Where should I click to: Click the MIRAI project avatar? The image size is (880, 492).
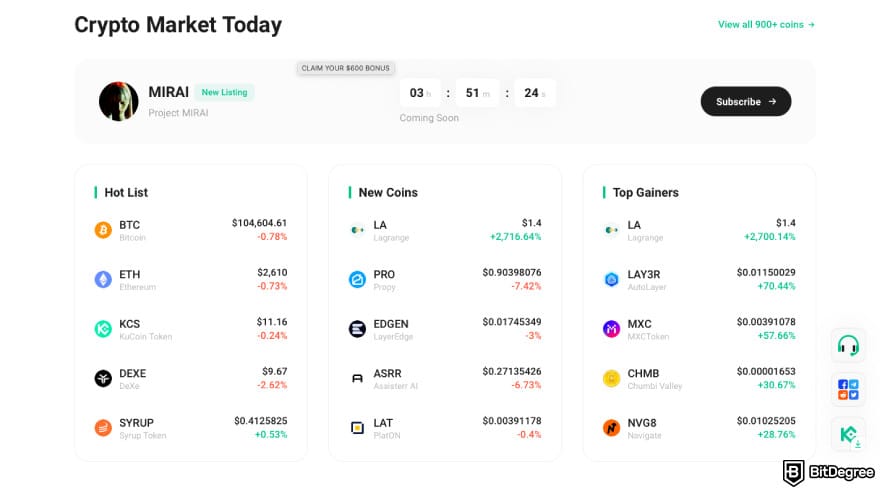(x=118, y=102)
